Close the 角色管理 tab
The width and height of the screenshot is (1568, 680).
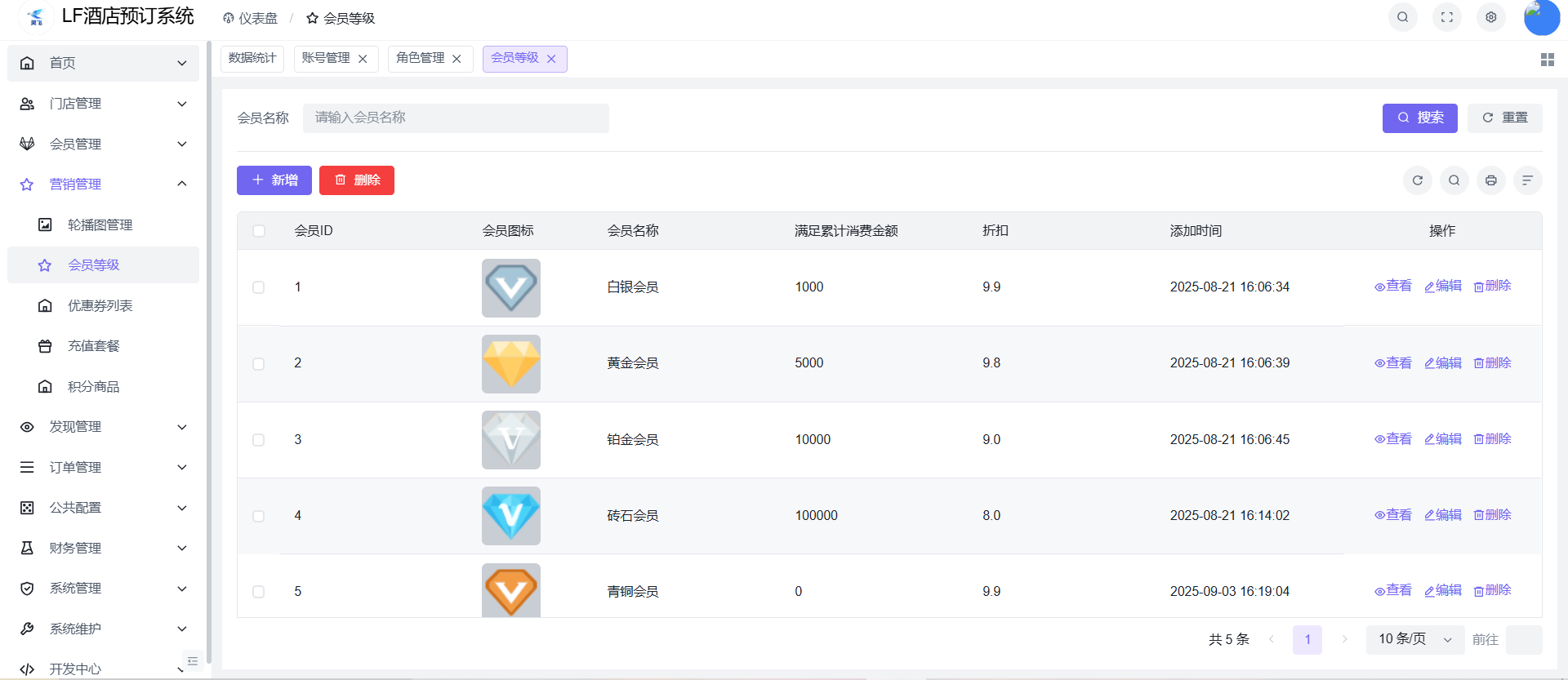tap(457, 59)
